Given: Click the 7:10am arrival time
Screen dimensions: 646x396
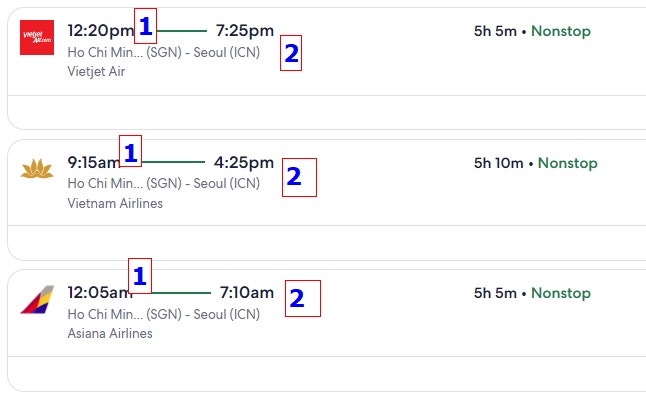Looking at the screenshot, I should click(x=247, y=293).
